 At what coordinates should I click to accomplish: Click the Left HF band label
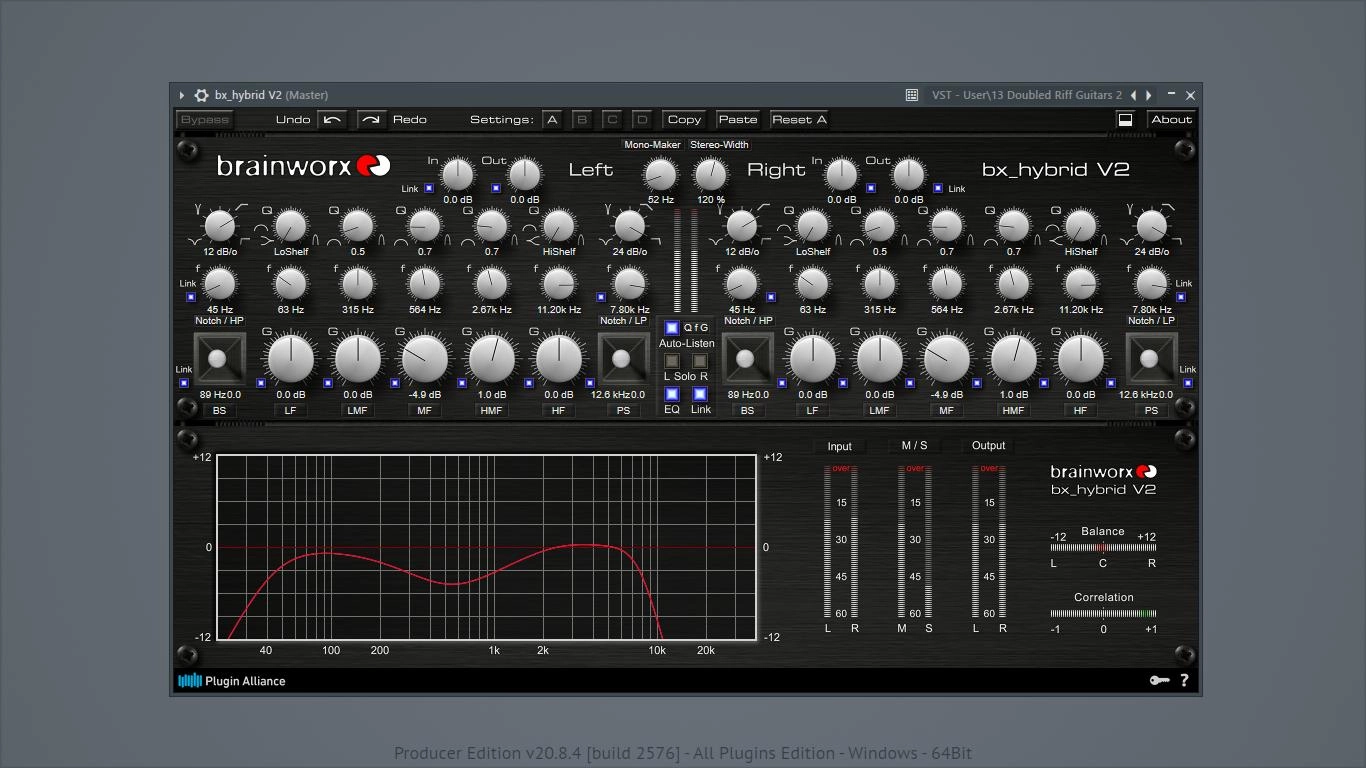pos(558,410)
